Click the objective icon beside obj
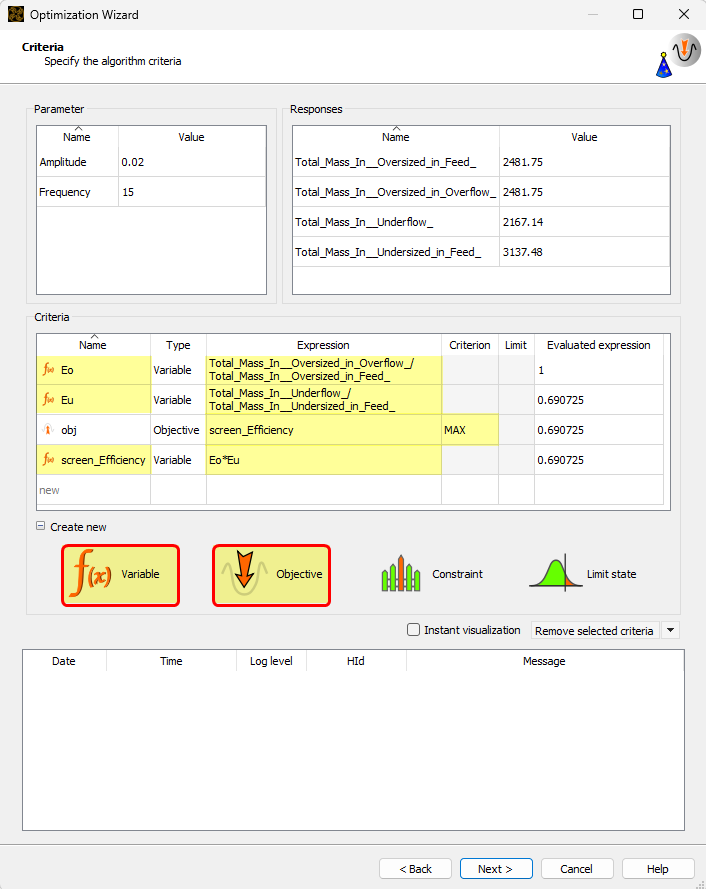Screen dimensions: 706x889 pos(48,430)
